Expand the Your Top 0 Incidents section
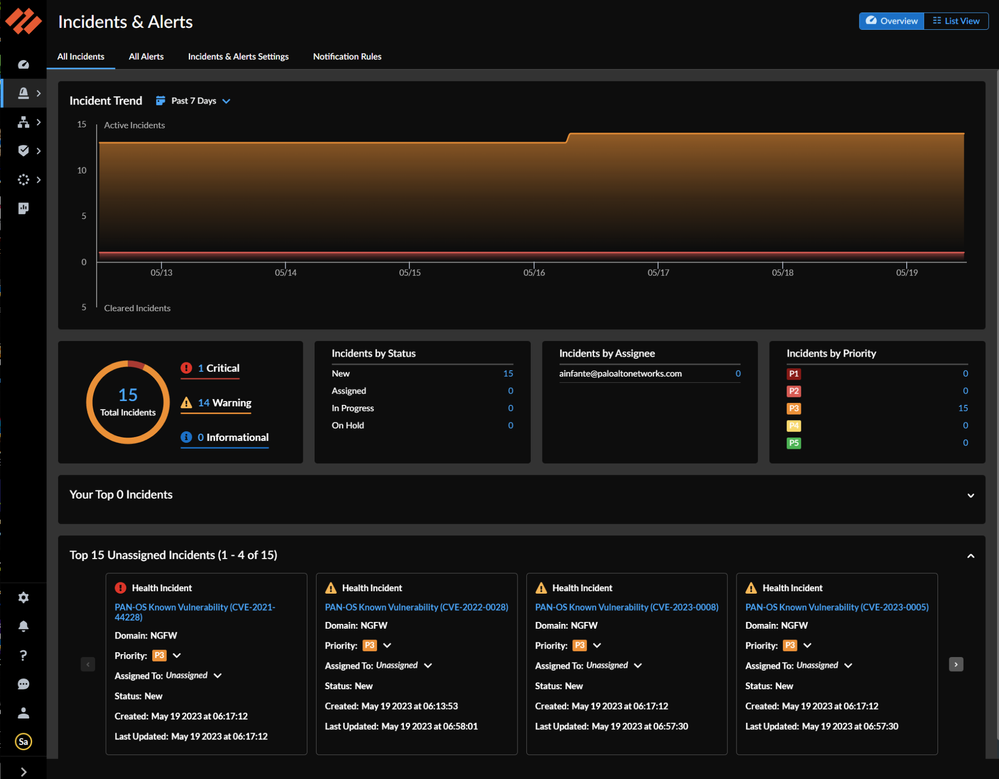The image size is (999, 779). (x=970, y=495)
